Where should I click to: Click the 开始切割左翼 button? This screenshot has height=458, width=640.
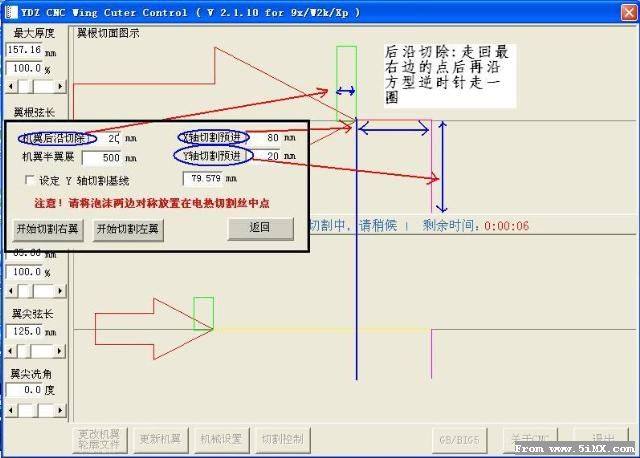[x=128, y=230]
